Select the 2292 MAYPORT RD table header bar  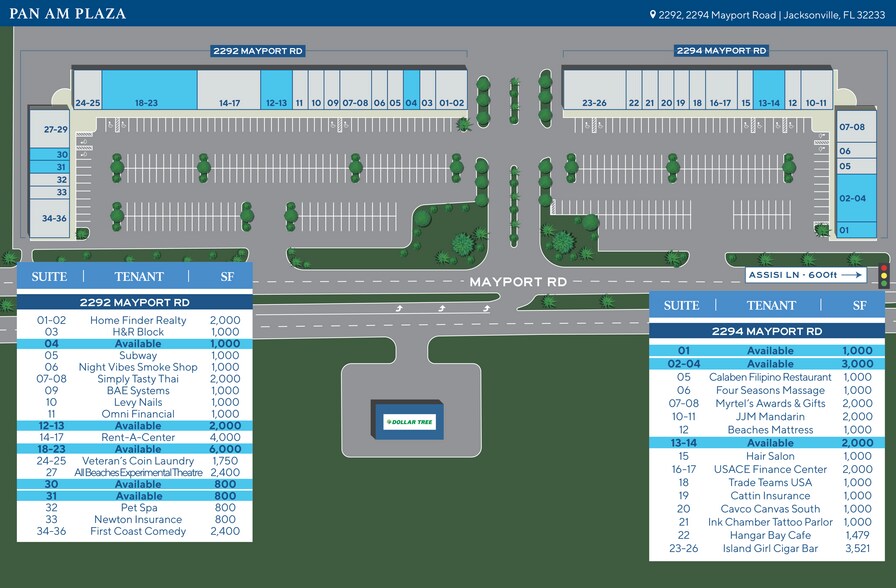[135, 302]
